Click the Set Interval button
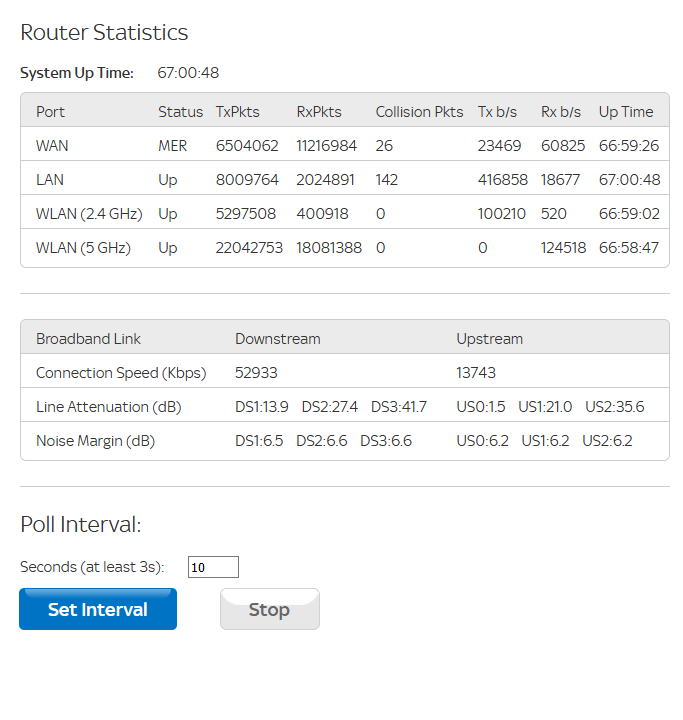Viewport: 683px width, 720px height. (98, 609)
